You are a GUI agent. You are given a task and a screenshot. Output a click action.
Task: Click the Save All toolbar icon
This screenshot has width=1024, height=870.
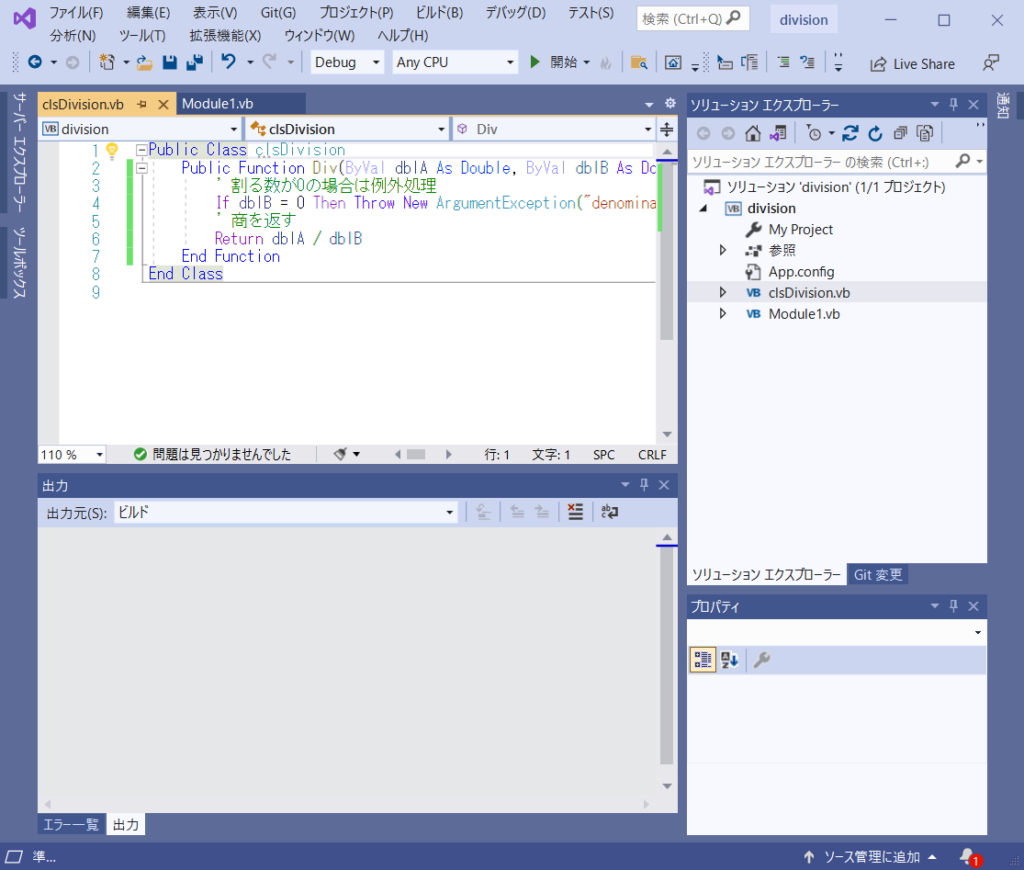193,62
